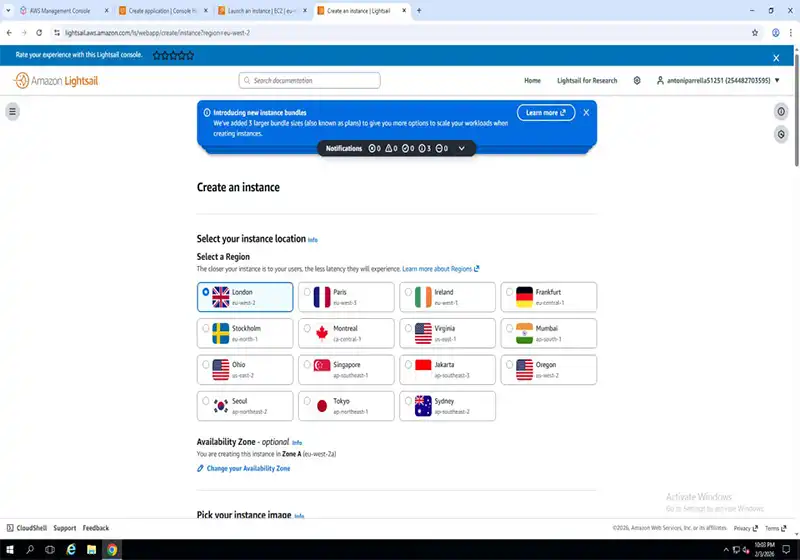Select Tokyo ap-northeast-1 region

click(x=346, y=406)
